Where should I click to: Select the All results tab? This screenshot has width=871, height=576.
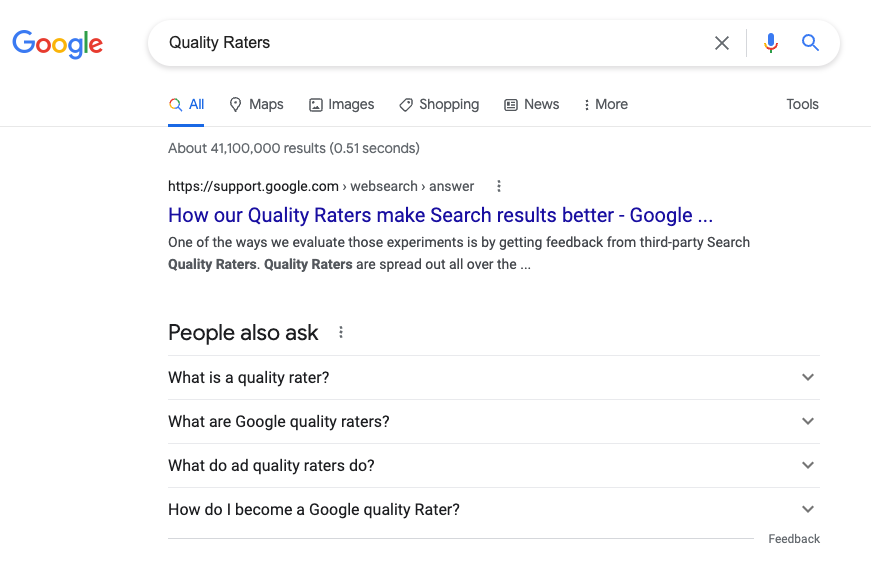187,104
